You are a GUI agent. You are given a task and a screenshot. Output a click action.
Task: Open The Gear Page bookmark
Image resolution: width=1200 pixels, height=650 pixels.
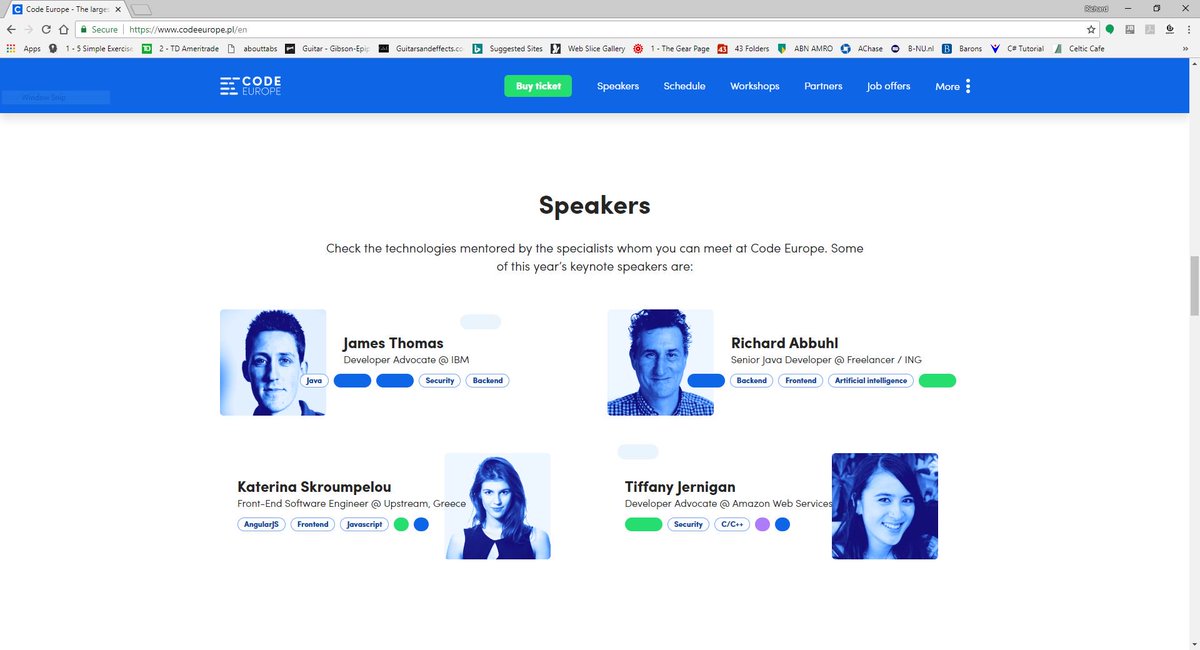[x=670, y=48]
